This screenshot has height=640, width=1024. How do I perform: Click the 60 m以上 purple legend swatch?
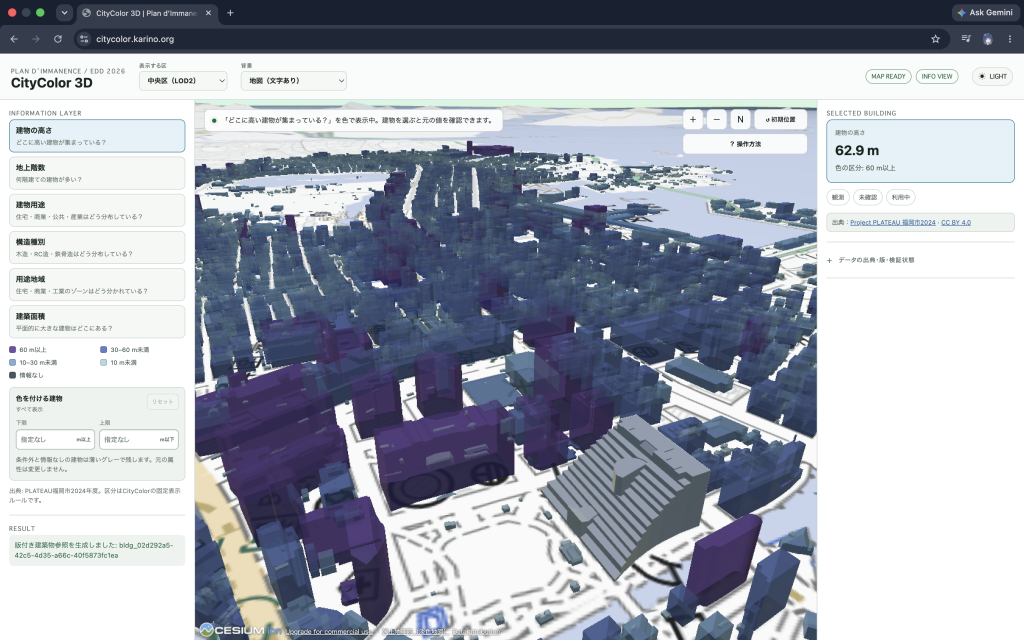click(12, 349)
